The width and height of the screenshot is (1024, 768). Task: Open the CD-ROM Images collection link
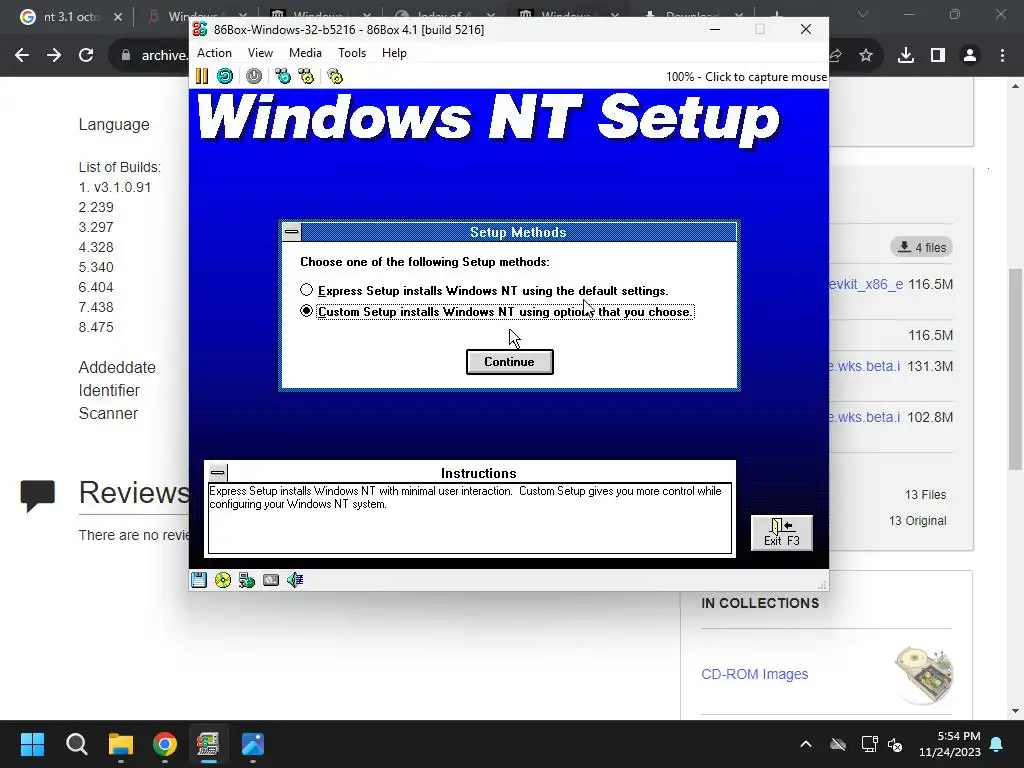pyautogui.click(x=754, y=674)
